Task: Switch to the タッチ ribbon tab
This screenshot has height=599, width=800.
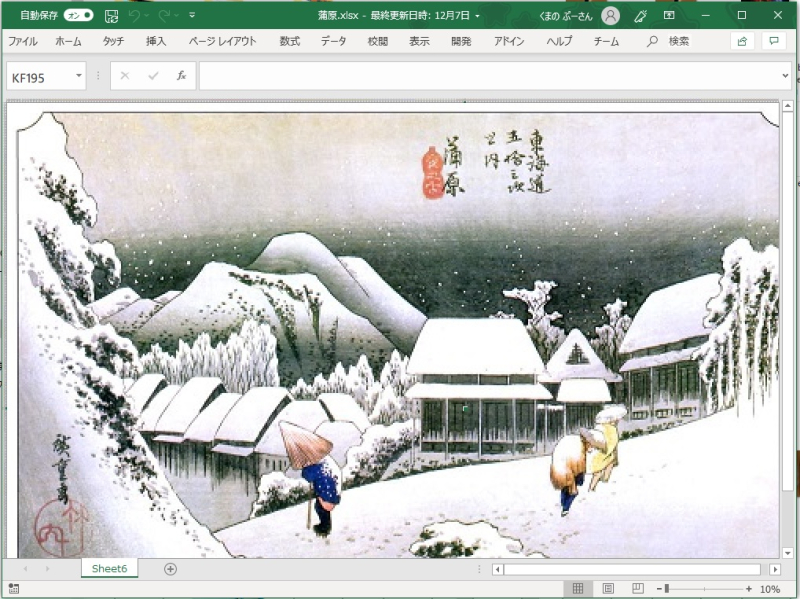Action: click(x=113, y=41)
